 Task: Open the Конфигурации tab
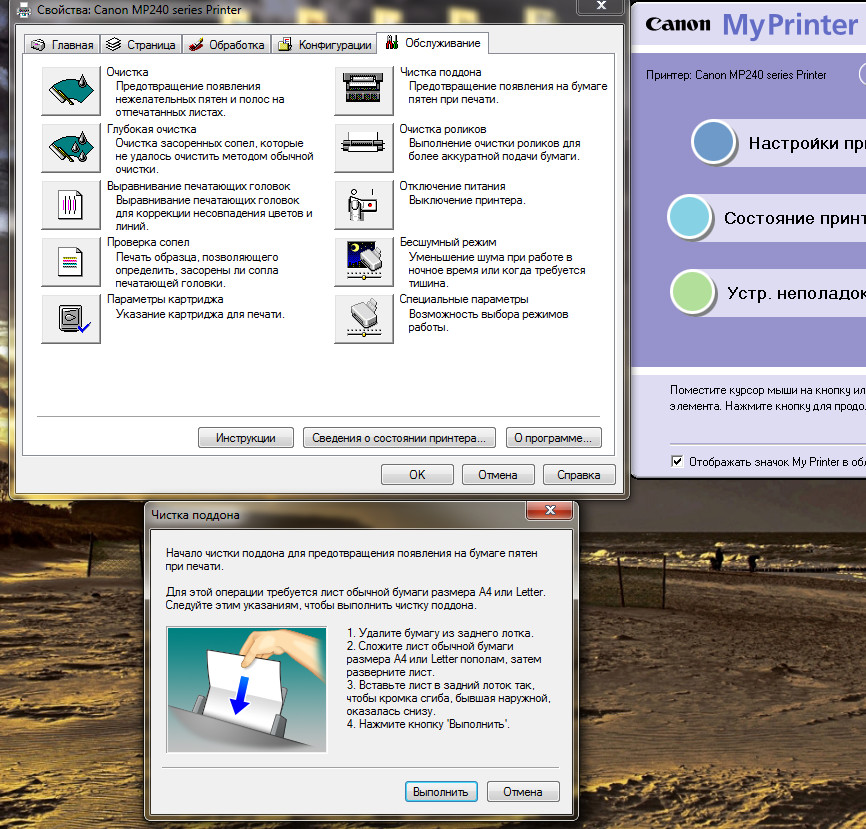click(x=324, y=45)
